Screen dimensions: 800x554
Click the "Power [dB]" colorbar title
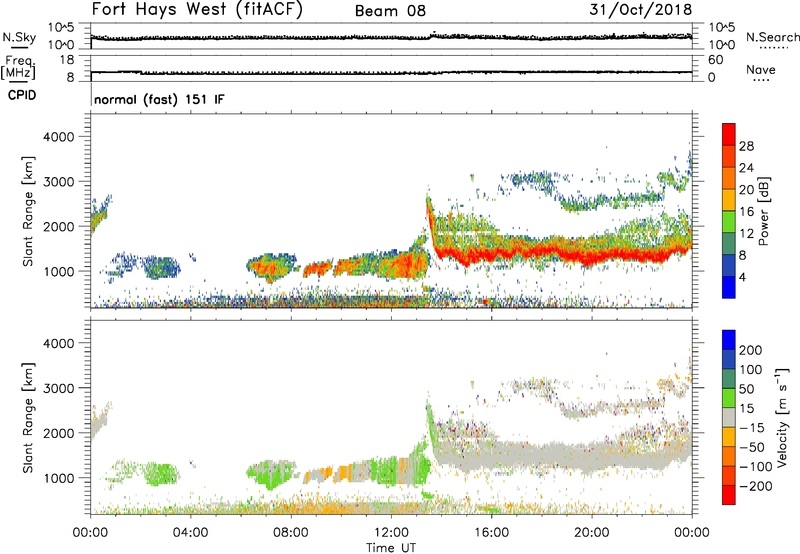pos(764,211)
